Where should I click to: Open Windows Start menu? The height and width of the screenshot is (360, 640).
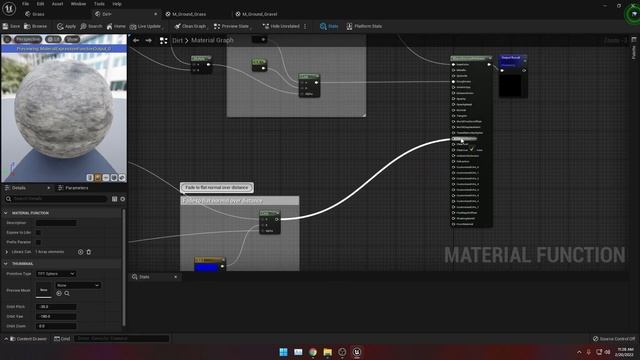[x=283, y=352]
